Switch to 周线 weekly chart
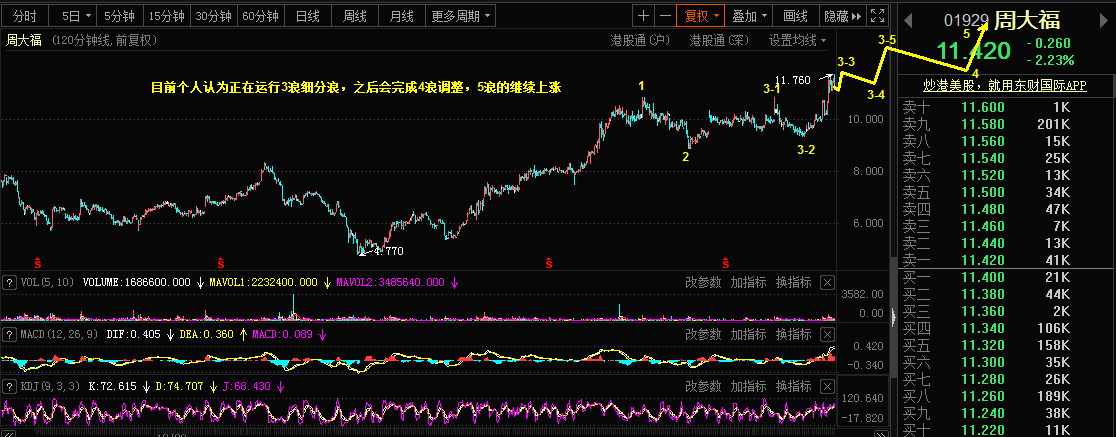 (x=354, y=16)
